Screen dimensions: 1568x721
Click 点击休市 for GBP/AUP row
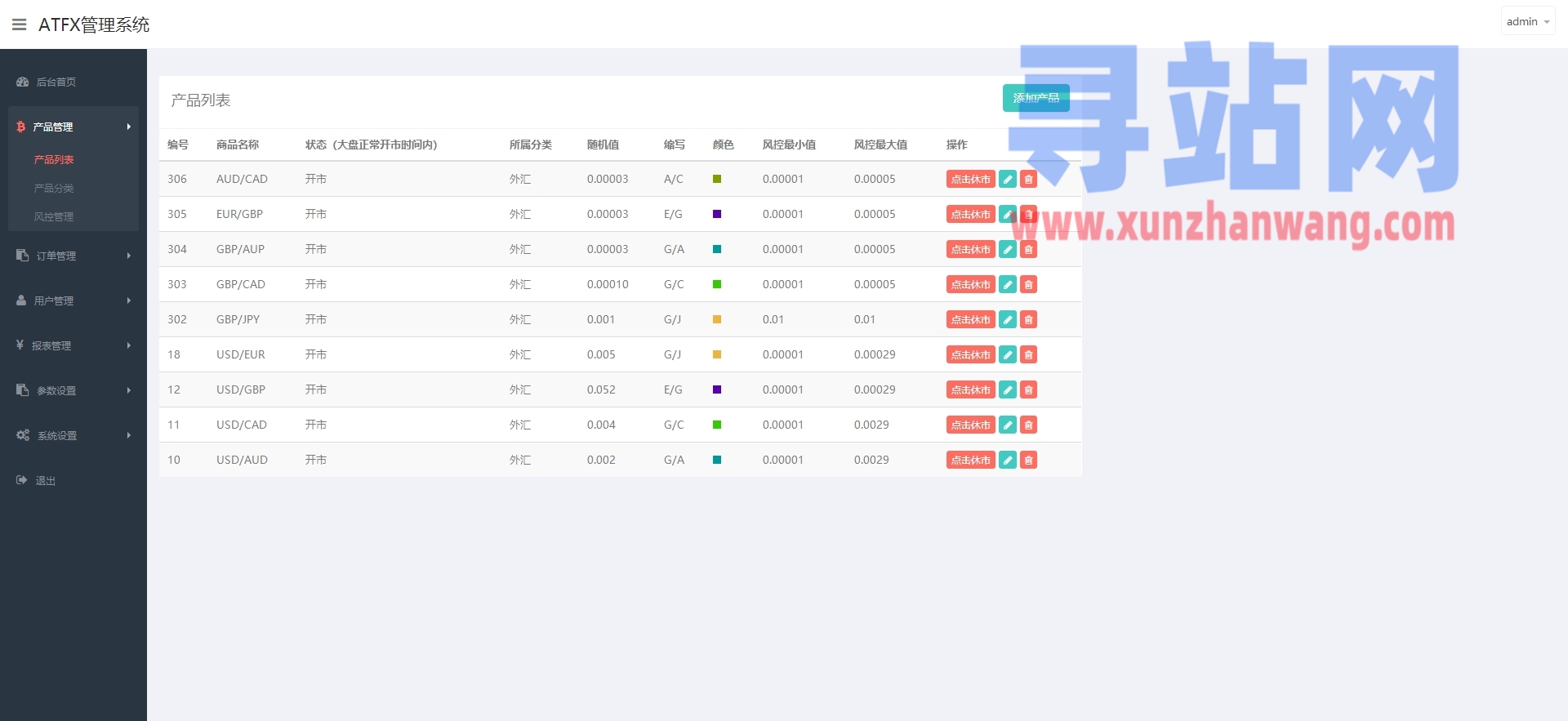[970, 249]
